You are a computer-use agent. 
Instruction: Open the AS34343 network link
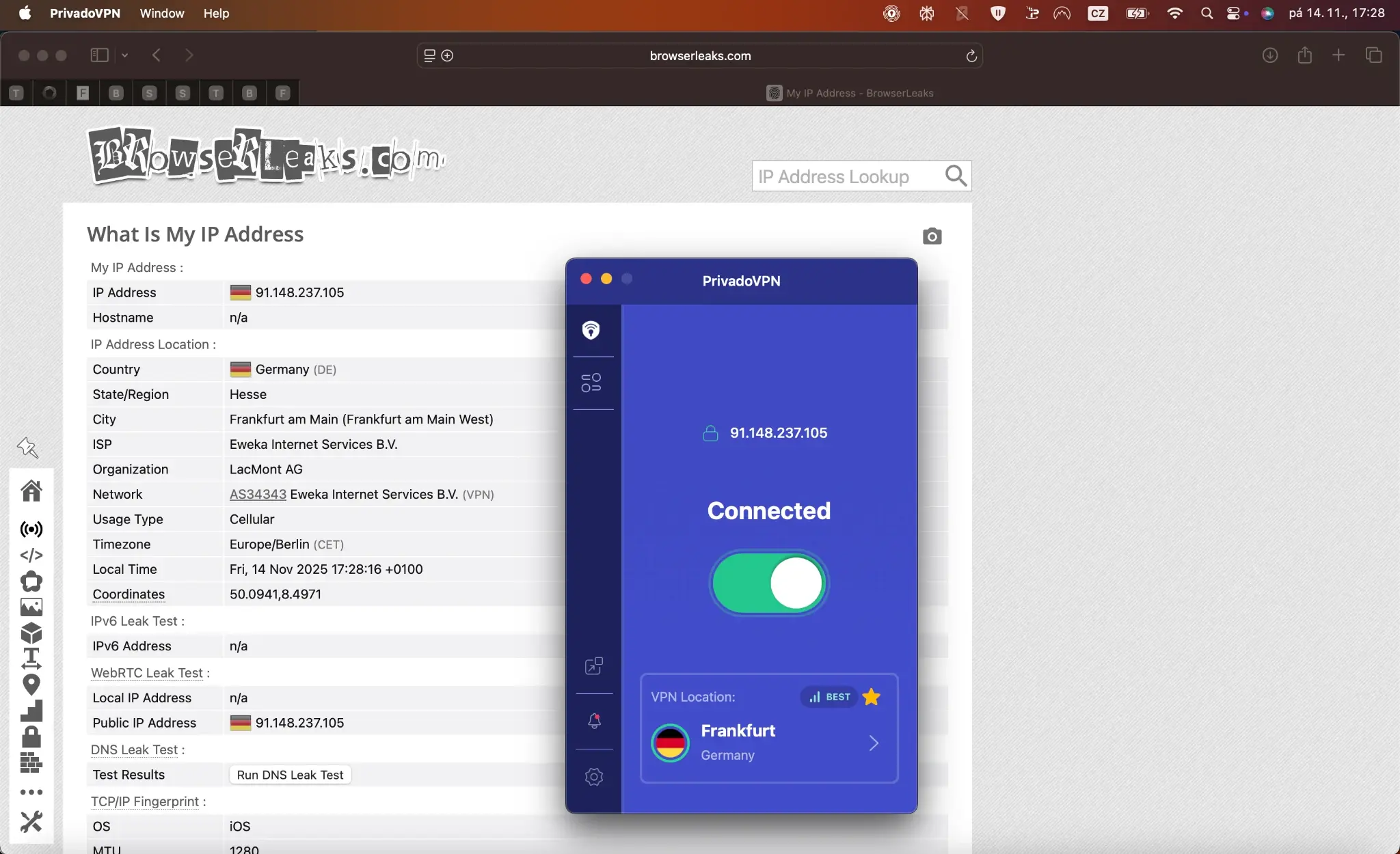coord(258,494)
